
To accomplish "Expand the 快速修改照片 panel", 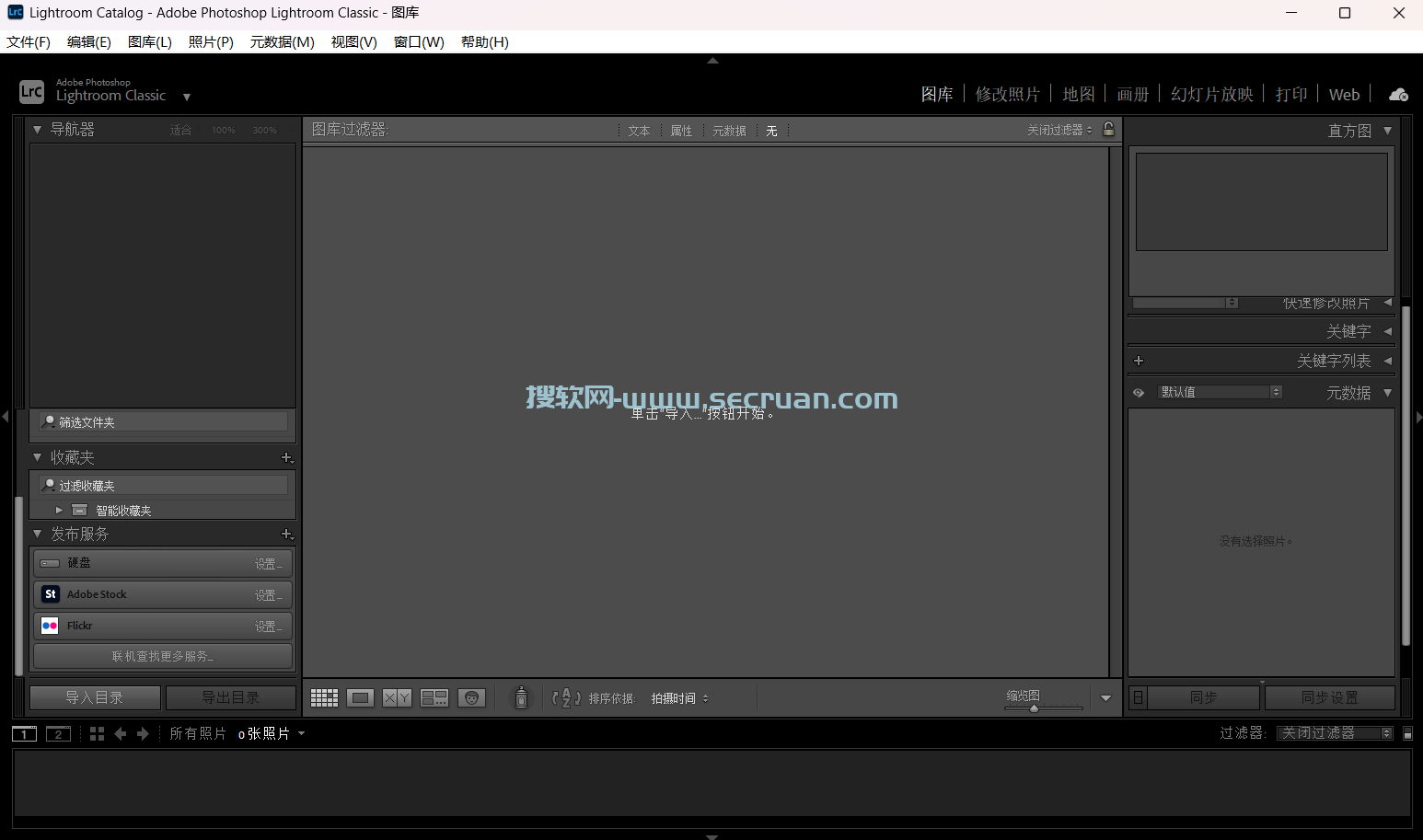I will [x=1387, y=302].
